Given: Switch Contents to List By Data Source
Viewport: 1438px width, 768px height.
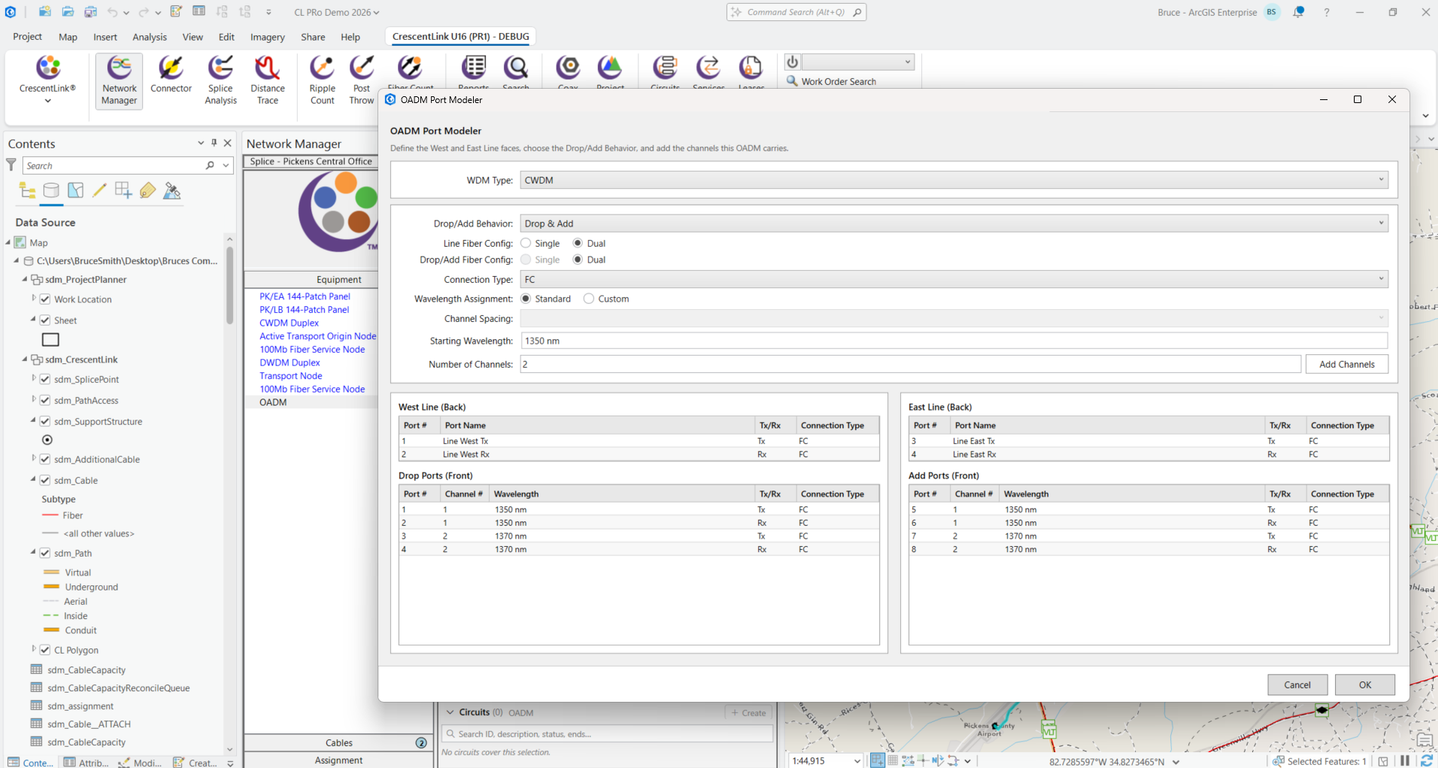Looking at the screenshot, I should (x=51, y=190).
